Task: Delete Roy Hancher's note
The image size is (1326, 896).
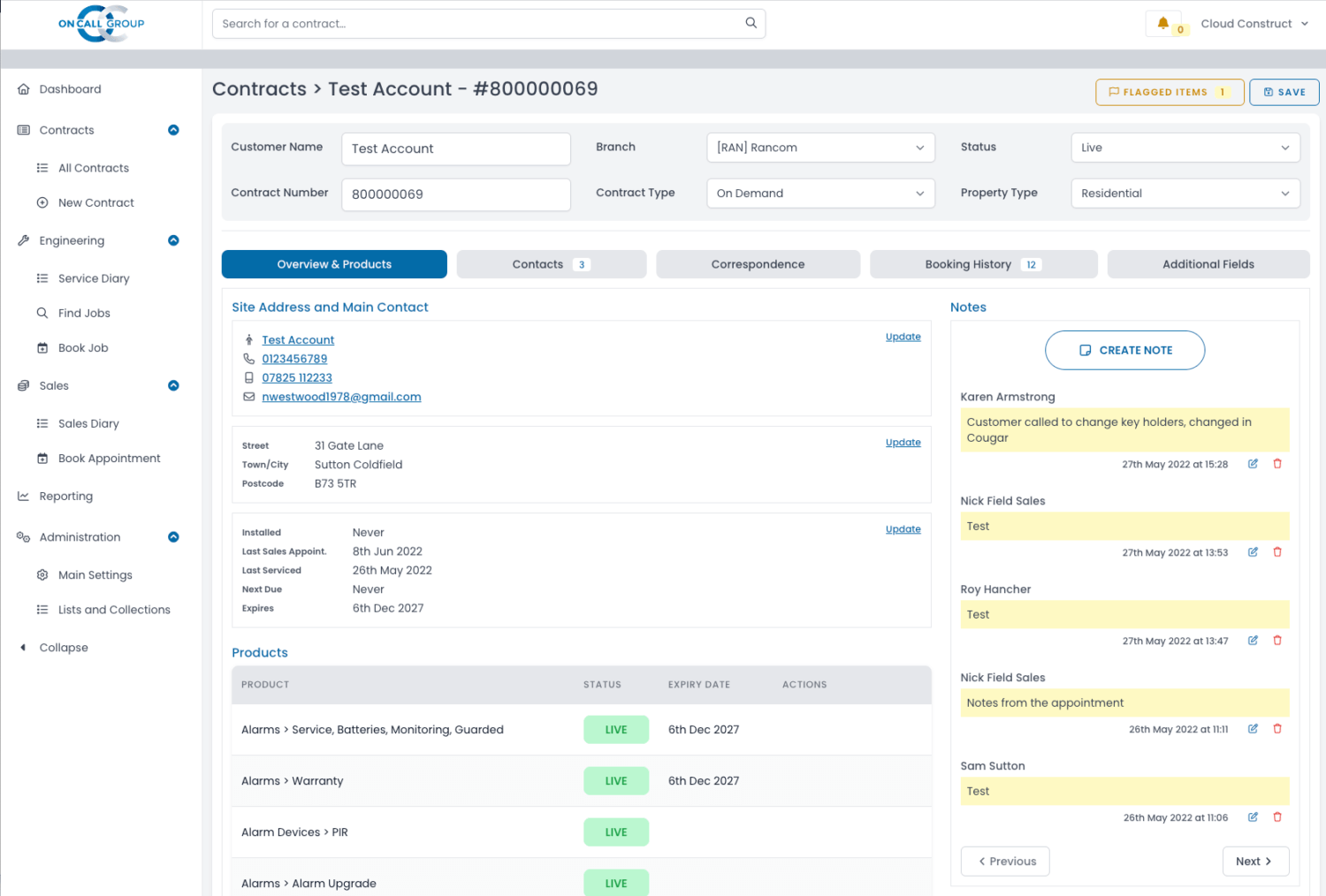Action: tap(1277, 641)
